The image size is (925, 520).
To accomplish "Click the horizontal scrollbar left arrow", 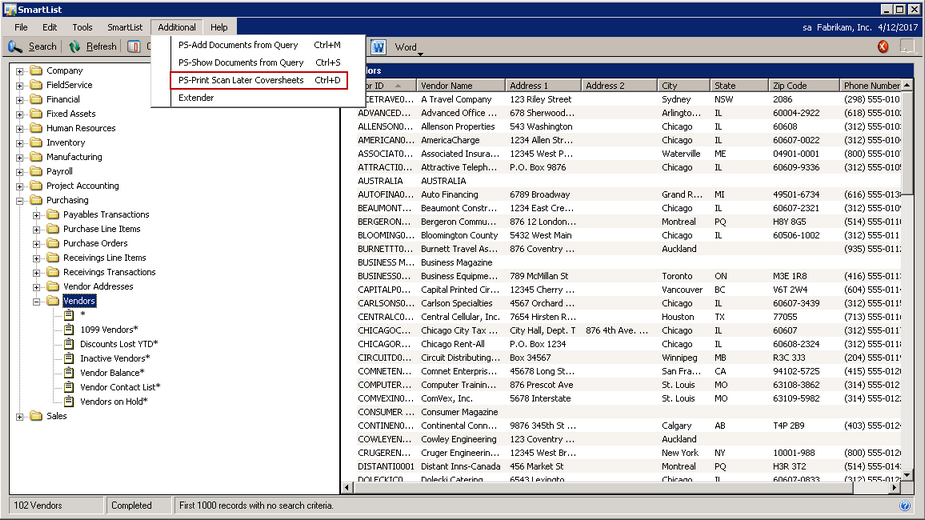I will coord(347,488).
